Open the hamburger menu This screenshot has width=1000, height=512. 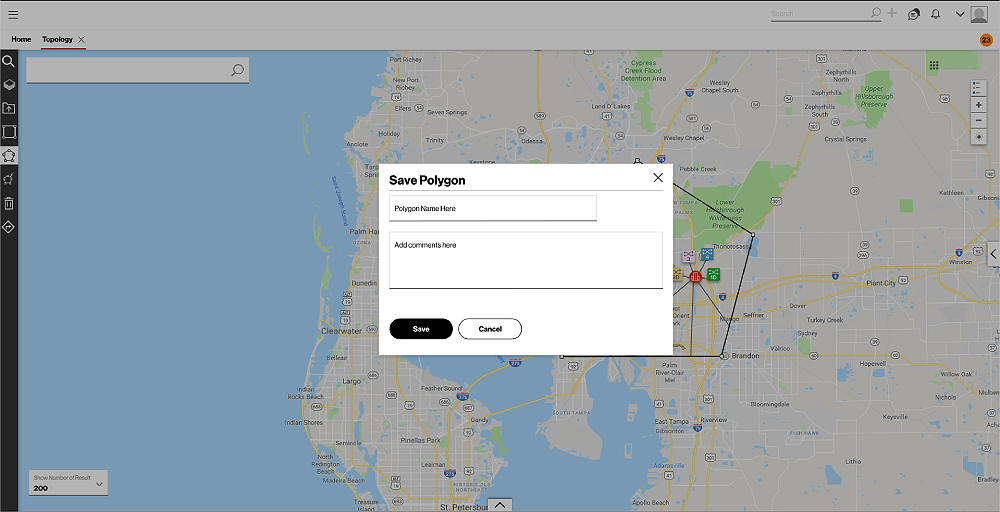[13, 15]
